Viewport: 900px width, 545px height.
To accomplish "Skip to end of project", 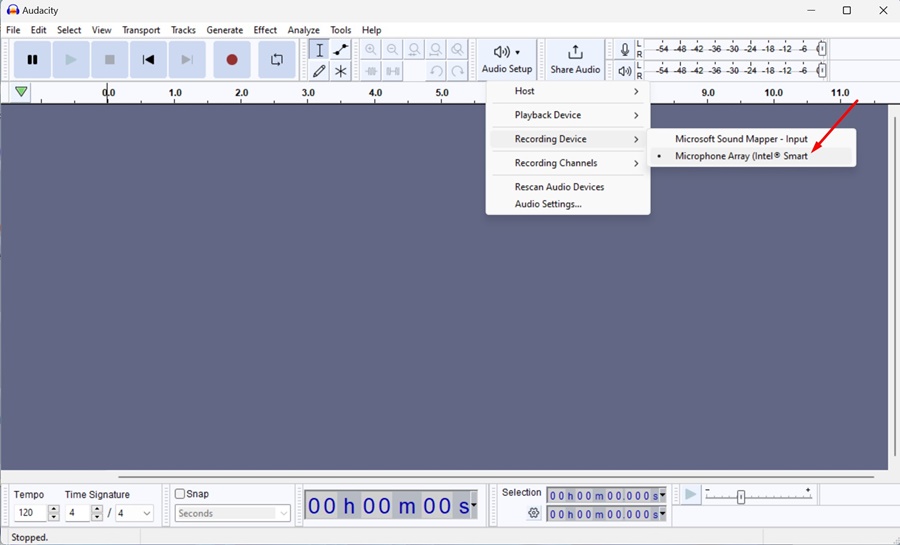I will pyautogui.click(x=187, y=59).
